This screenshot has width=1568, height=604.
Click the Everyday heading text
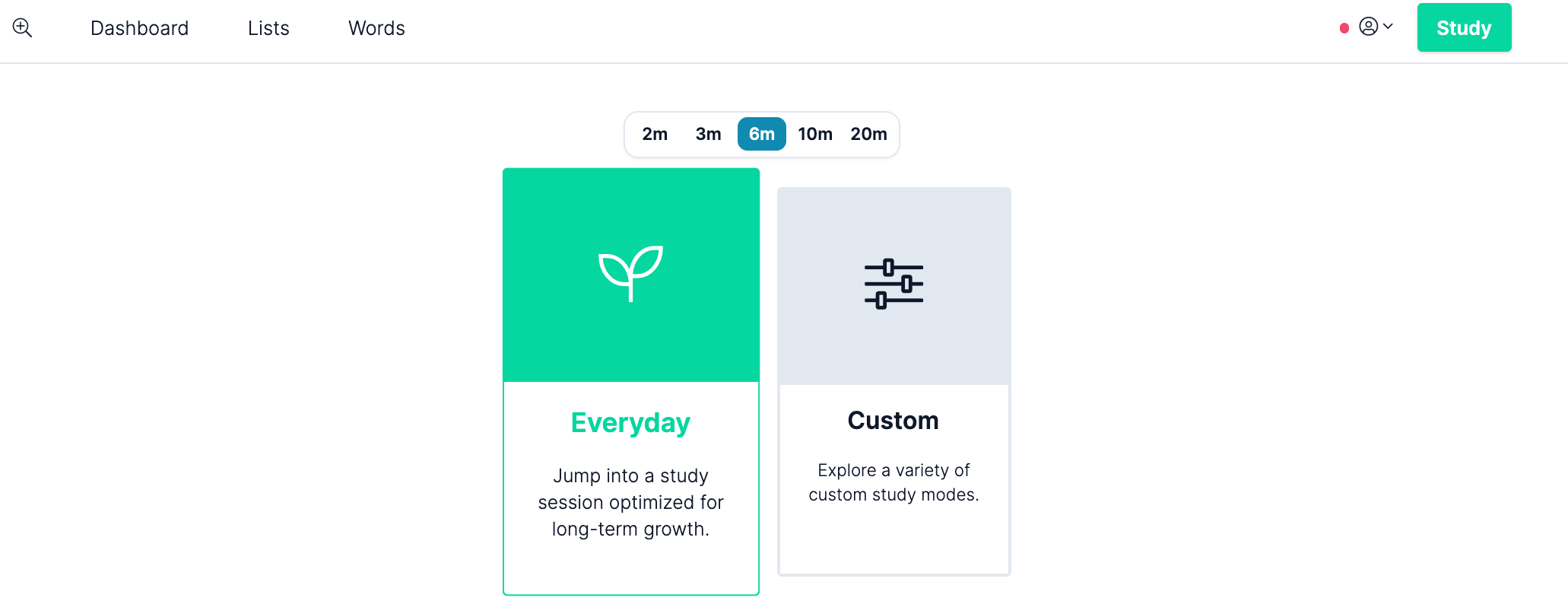click(x=630, y=422)
